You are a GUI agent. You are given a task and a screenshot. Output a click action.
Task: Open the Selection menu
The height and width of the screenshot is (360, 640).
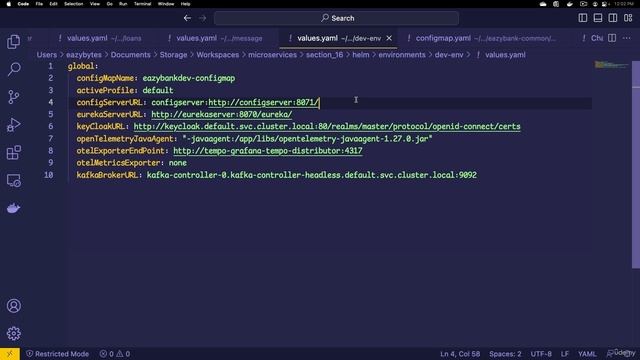[x=73, y=4]
